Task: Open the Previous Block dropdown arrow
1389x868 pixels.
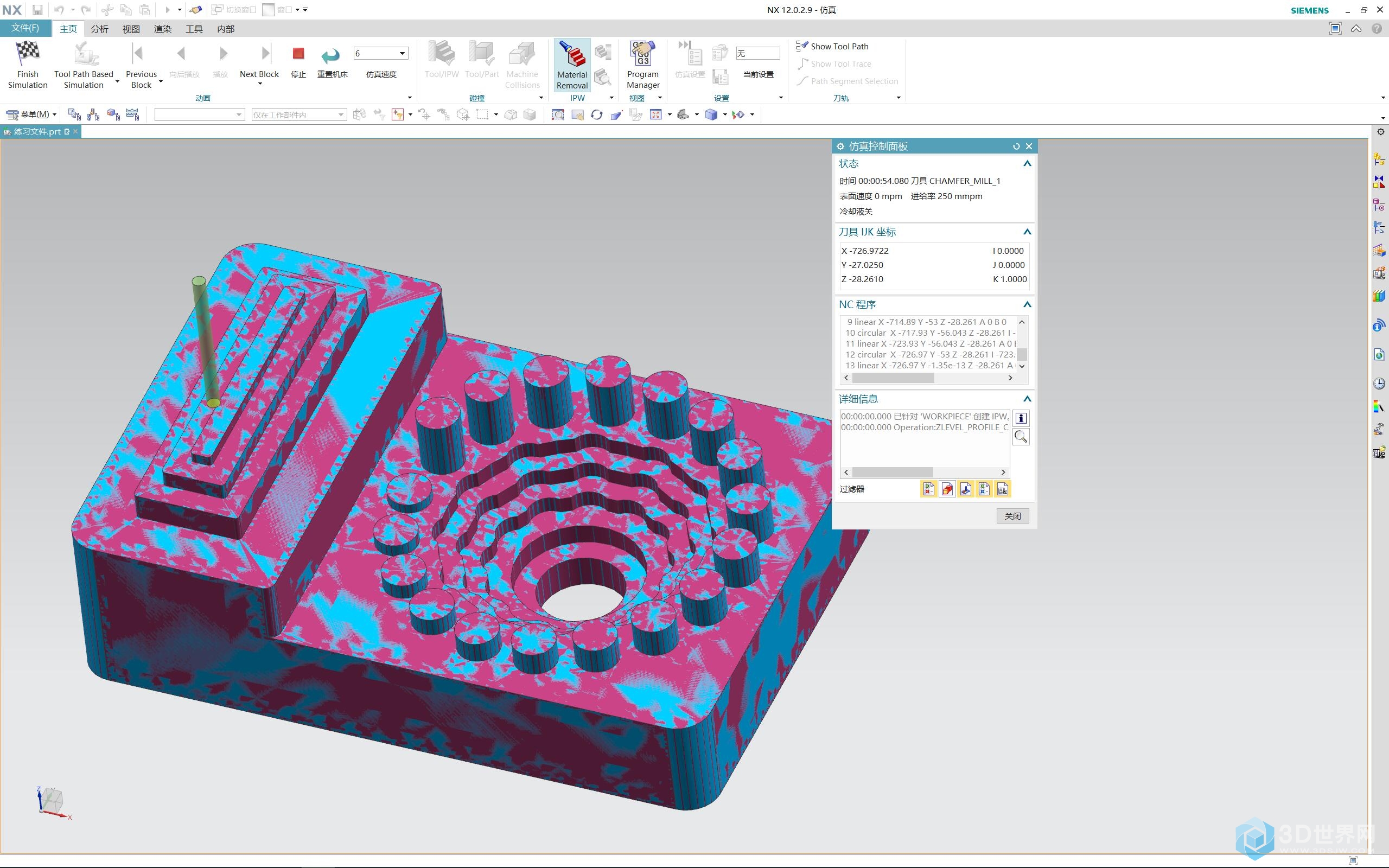Action: pos(161,81)
